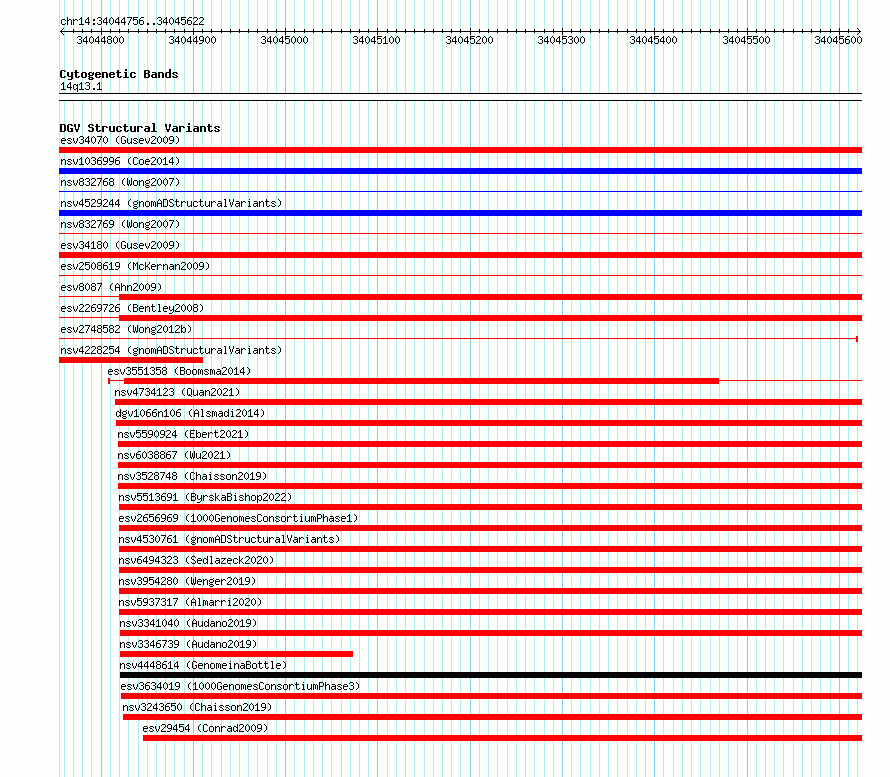Click ruler position 34045300
890x777 pixels.
(x=561, y=40)
